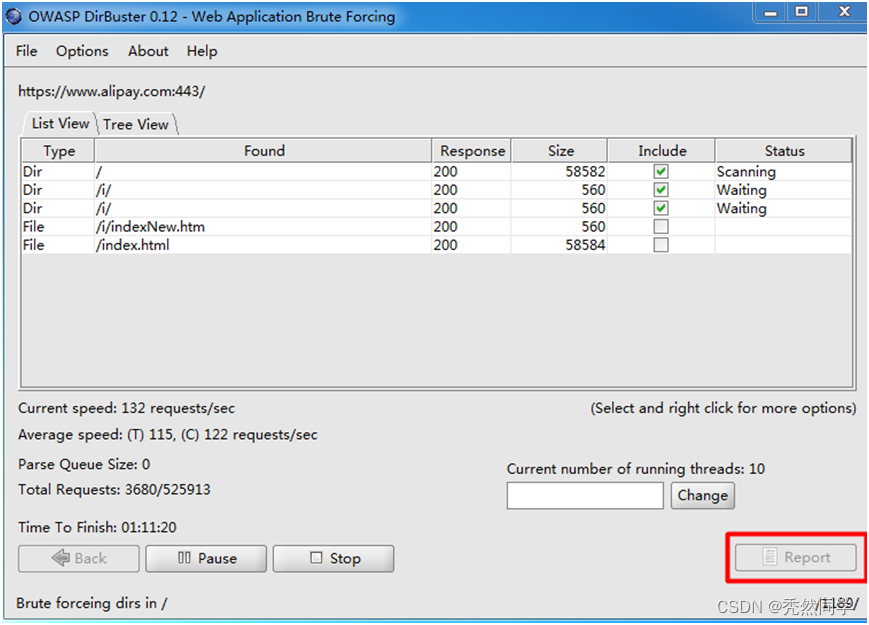This screenshot has height=625, width=869.
Task: Click the DirBuster title bar icon
Action: pyautogui.click(x=13, y=16)
